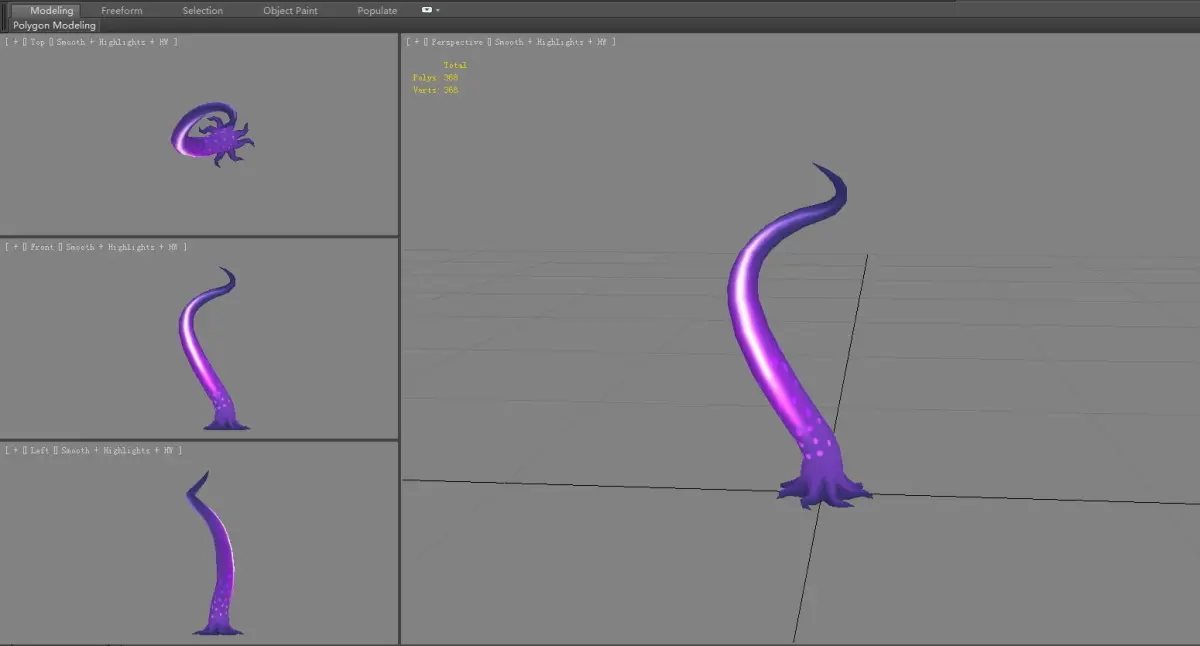
Task: Click the Polys count statistic text
Action: [x=435, y=78]
